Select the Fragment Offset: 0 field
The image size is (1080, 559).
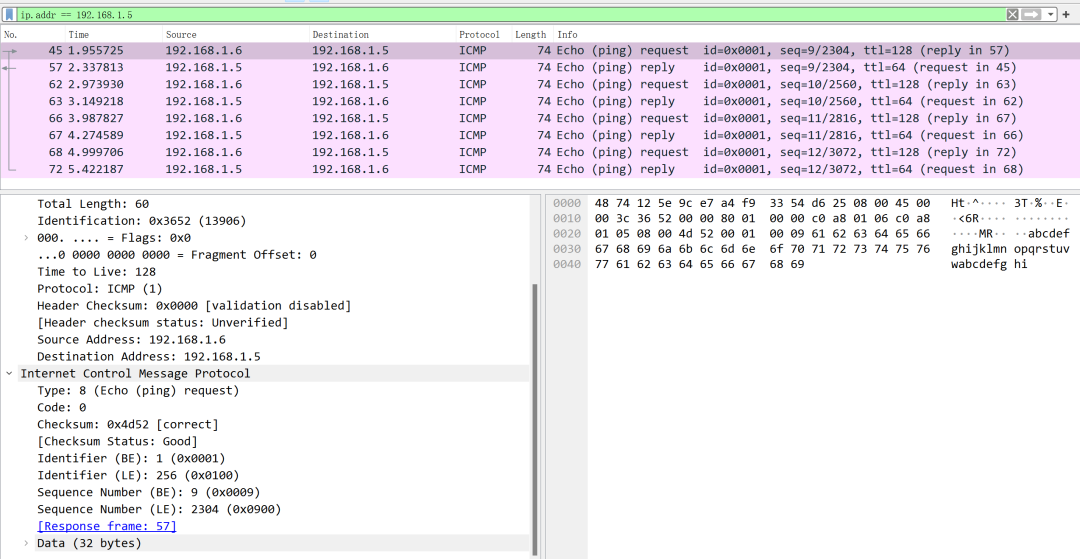click(x=176, y=255)
